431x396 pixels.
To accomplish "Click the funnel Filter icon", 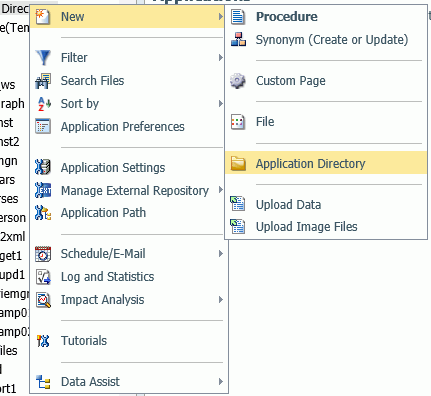I will (x=43, y=58).
